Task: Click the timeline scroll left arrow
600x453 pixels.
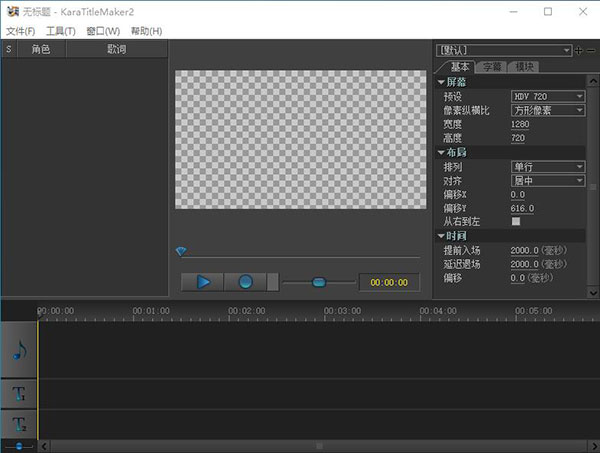Action: point(43,445)
